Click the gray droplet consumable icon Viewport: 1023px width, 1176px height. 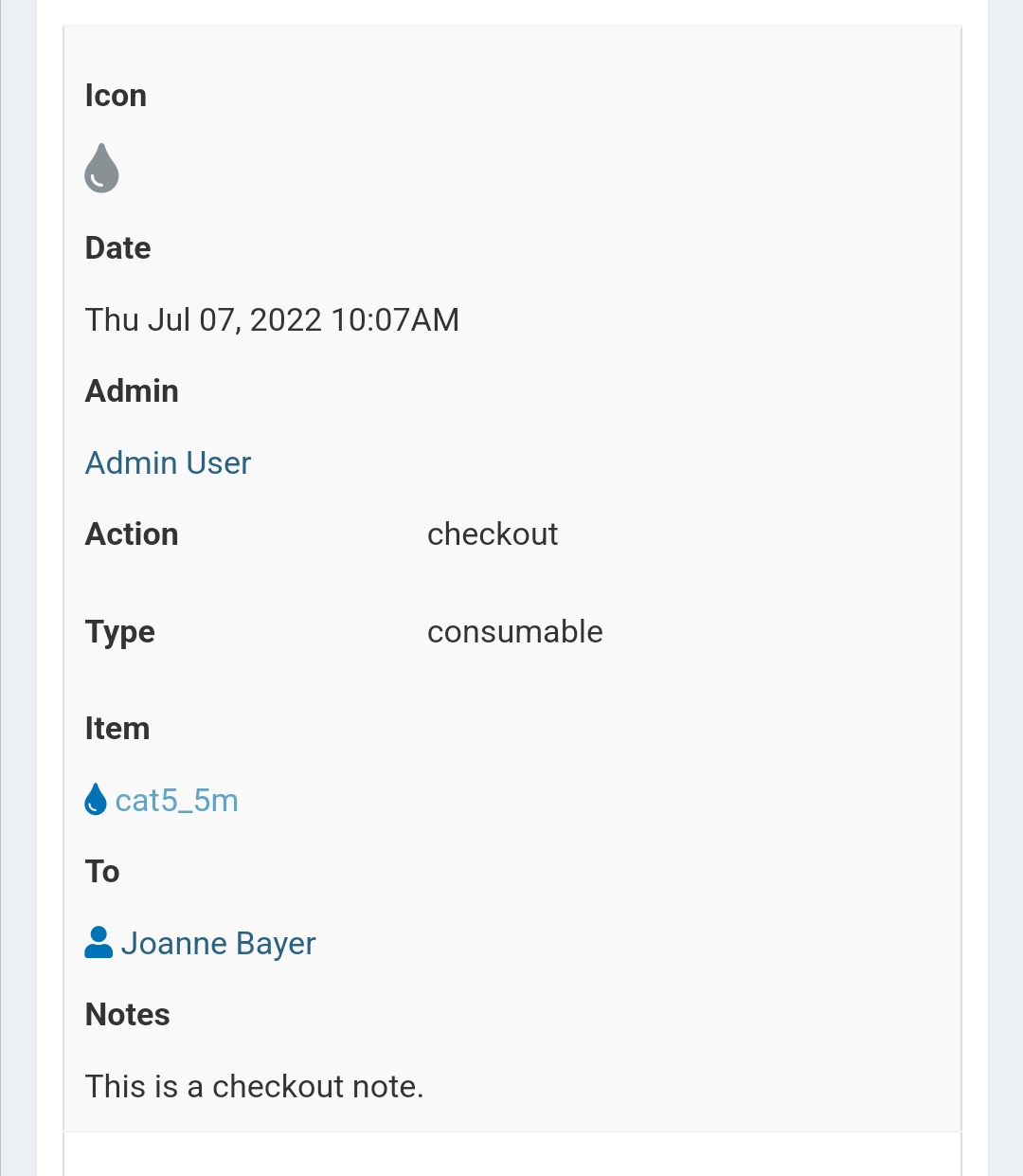pyautogui.click(x=101, y=168)
